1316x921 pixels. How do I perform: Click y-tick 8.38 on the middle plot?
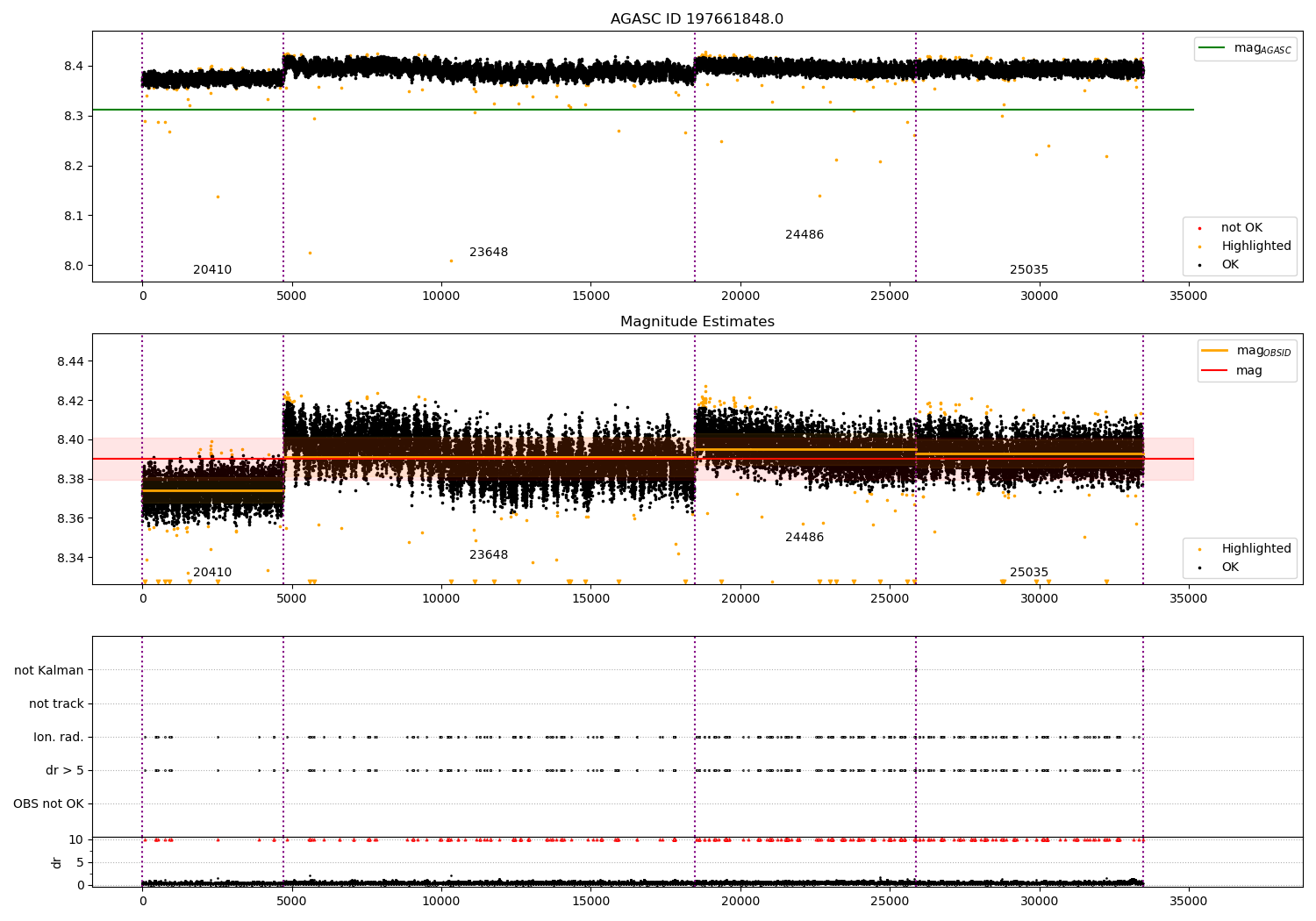click(69, 479)
